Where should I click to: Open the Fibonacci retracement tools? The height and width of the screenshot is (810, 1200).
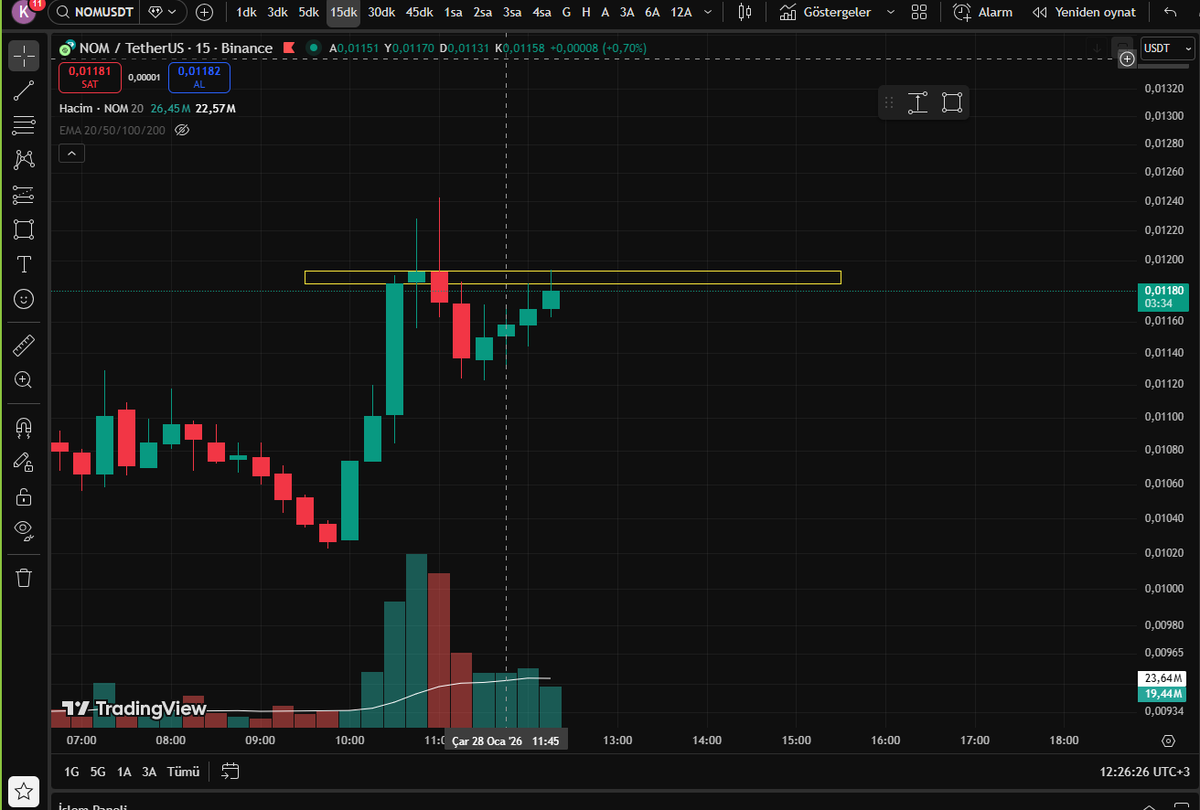(x=24, y=125)
